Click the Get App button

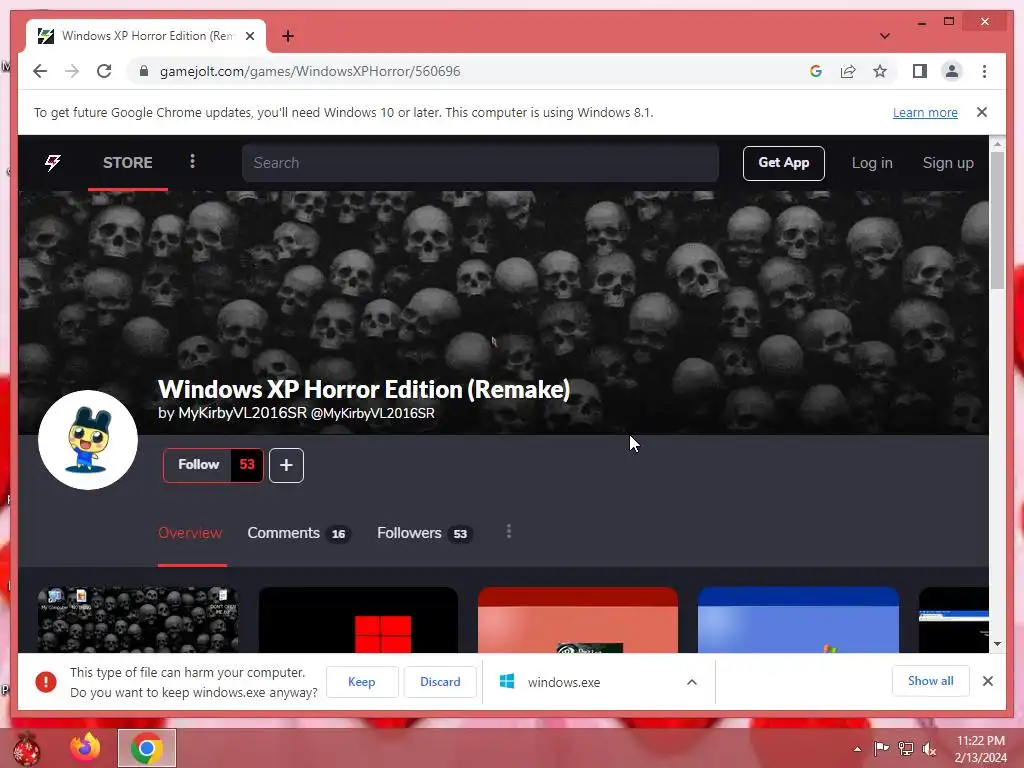tap(784, 163)
